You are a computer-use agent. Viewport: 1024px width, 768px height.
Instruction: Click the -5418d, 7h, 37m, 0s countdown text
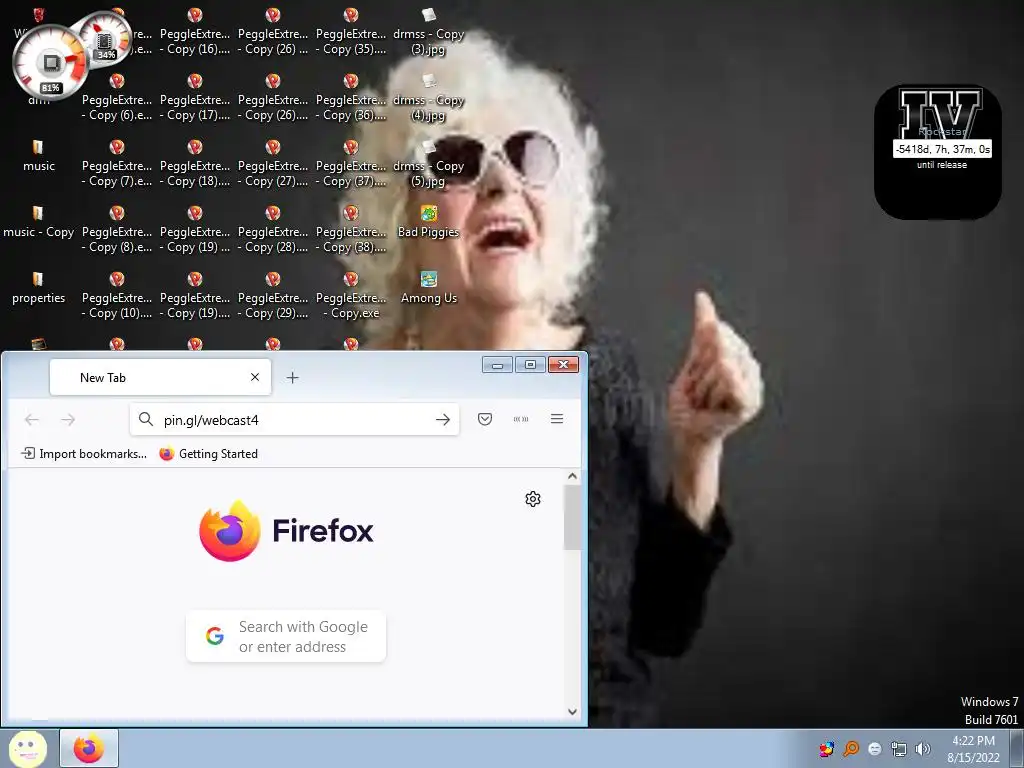coord(942,149)
